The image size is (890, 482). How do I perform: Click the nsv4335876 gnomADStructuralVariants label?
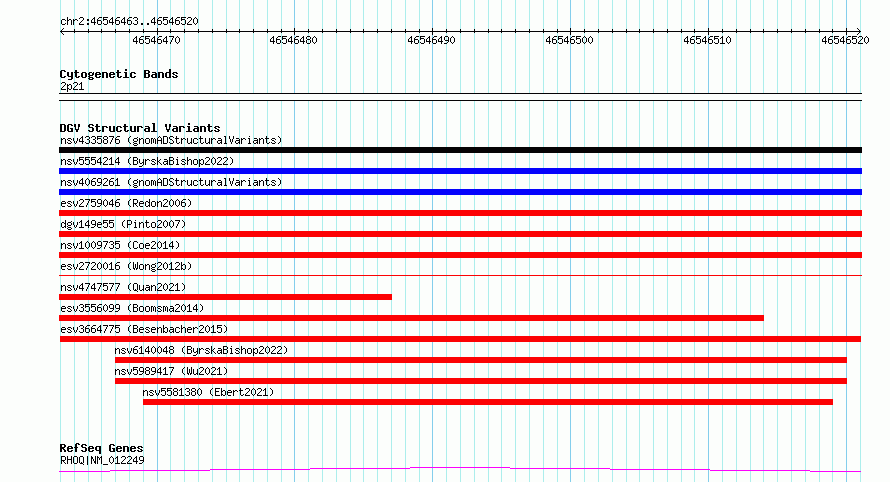[171, 140]
